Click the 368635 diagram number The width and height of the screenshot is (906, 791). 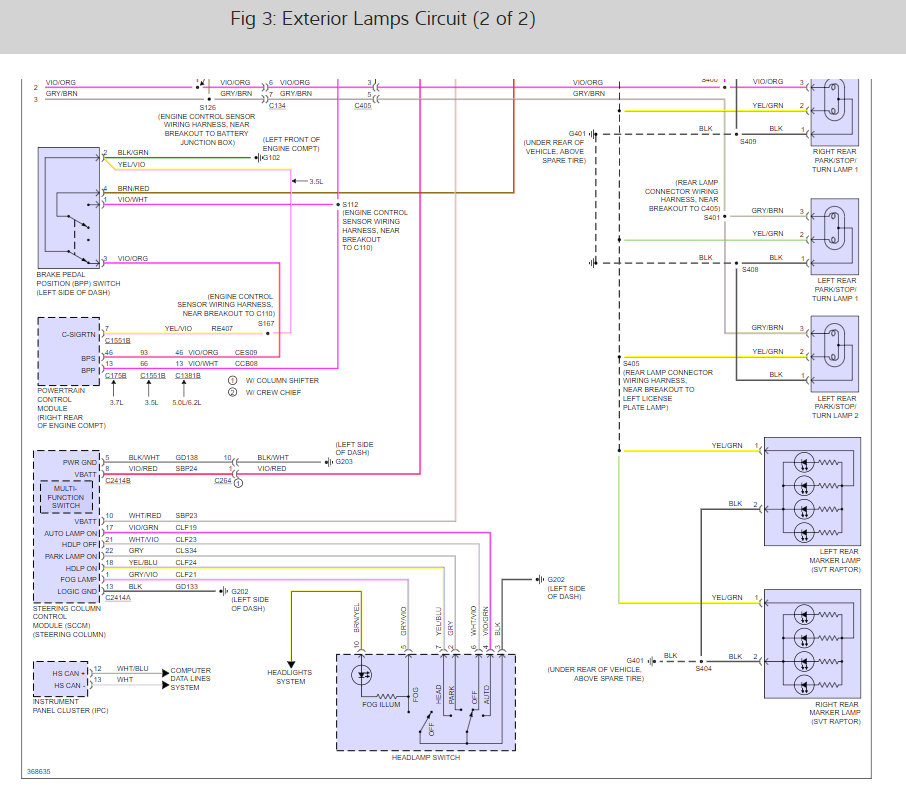coord(39,771)
